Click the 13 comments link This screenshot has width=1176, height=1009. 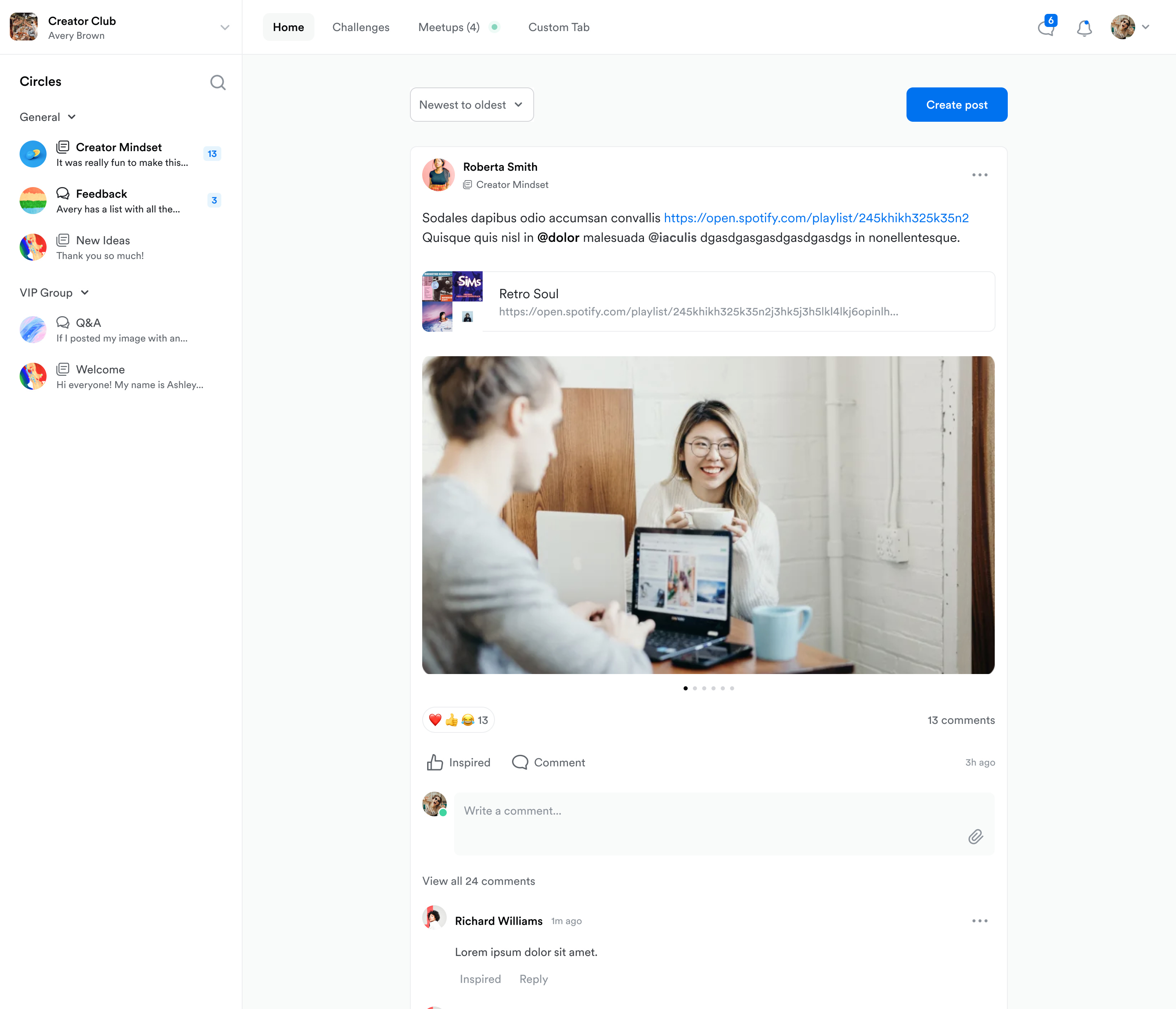961,720
